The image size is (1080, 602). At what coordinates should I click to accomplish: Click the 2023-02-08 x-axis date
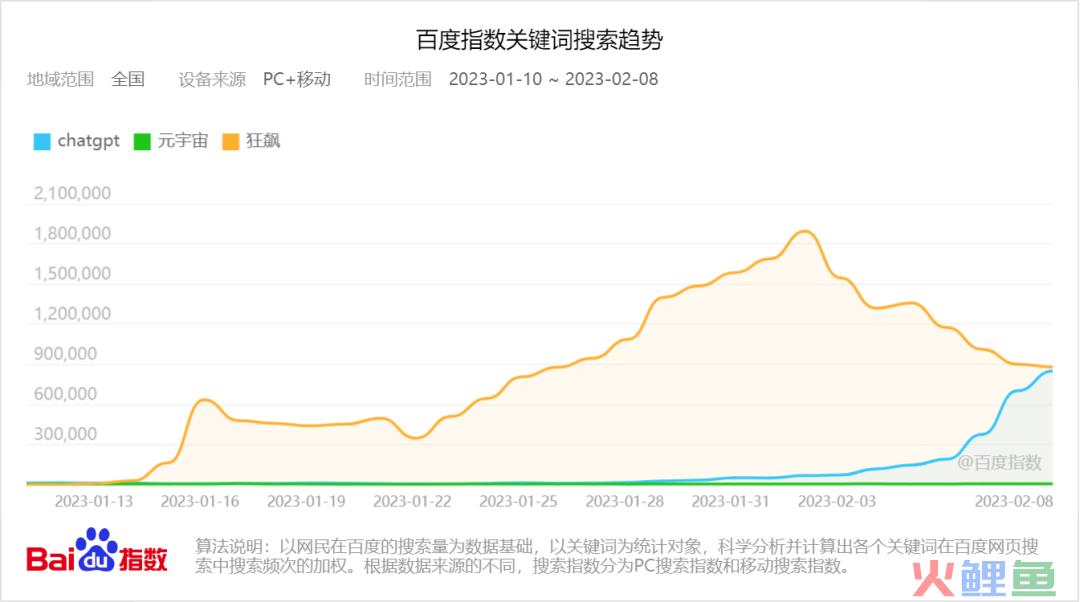(x=1014, y=501)
